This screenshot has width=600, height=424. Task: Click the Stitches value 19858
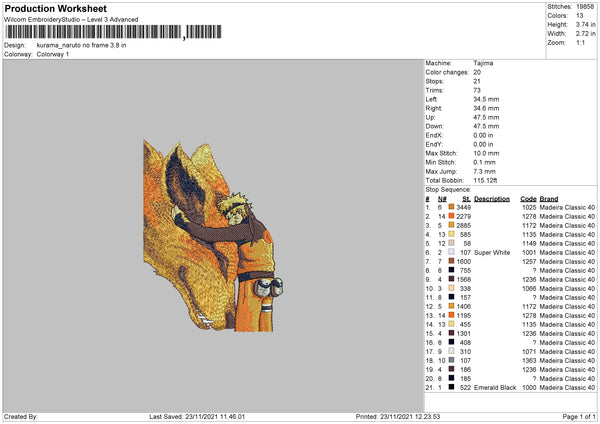click(x=585, y=7)
